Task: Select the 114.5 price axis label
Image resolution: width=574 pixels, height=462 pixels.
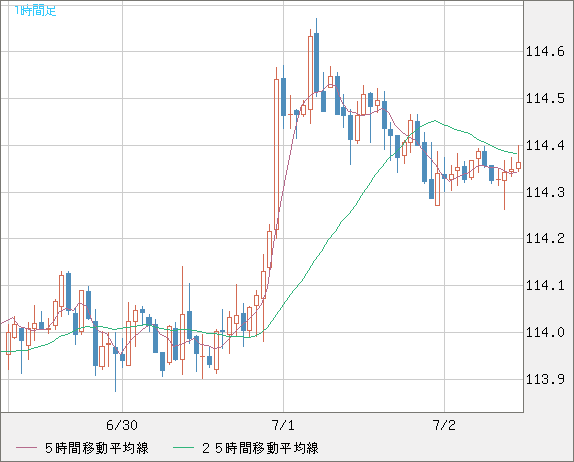Action: click(545, 98)
